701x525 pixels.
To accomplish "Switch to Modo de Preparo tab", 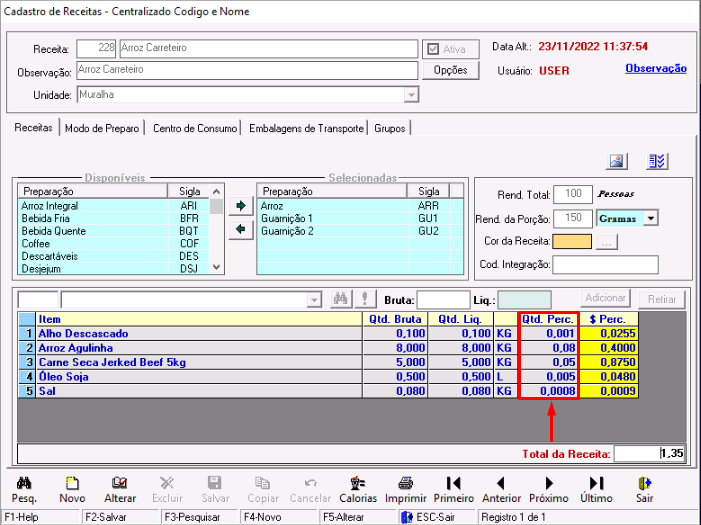I will pyautogui.click(x=103, y=128).
